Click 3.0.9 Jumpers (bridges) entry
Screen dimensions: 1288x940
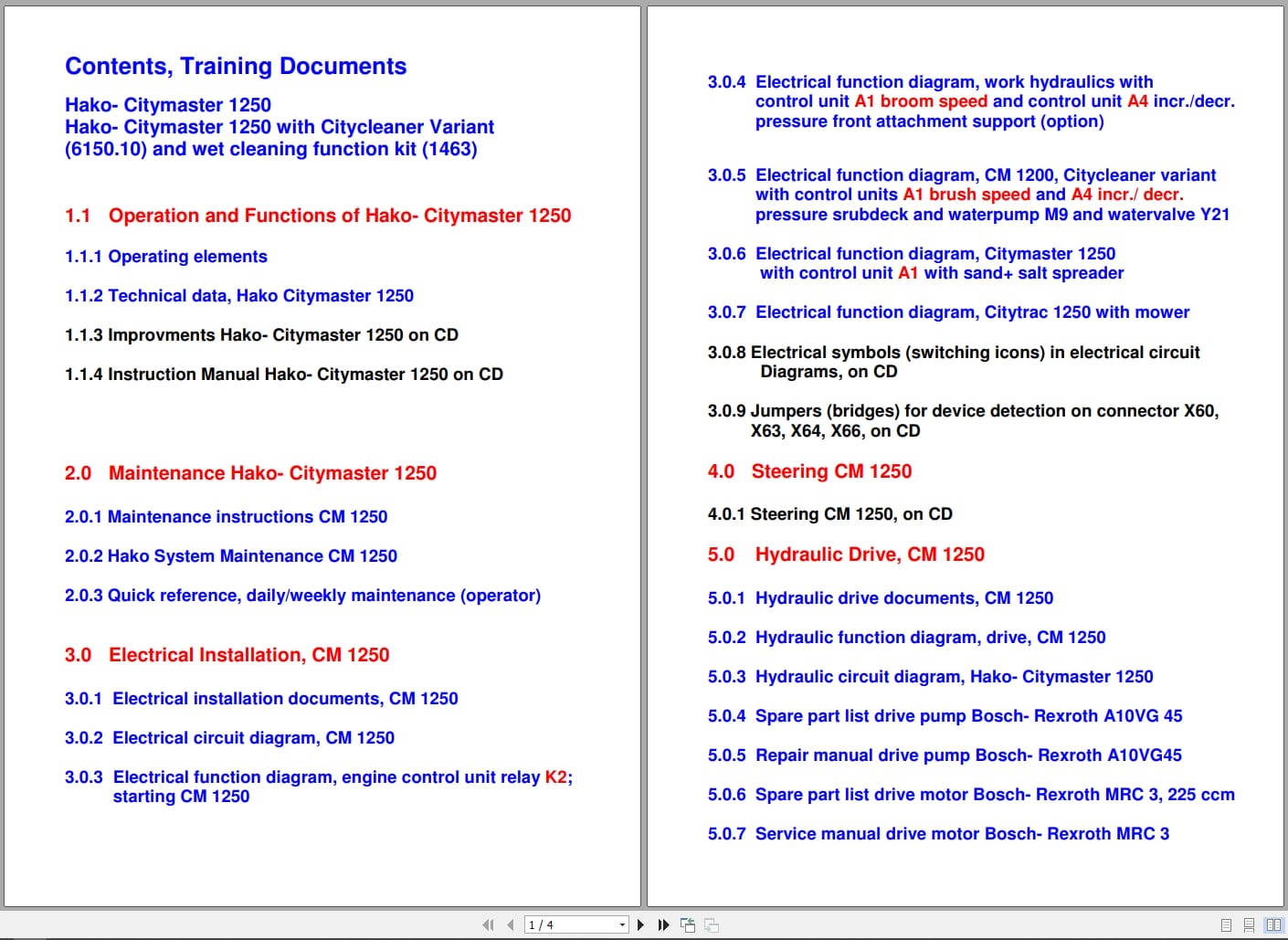pyautogui.click(x=964, y=421)
